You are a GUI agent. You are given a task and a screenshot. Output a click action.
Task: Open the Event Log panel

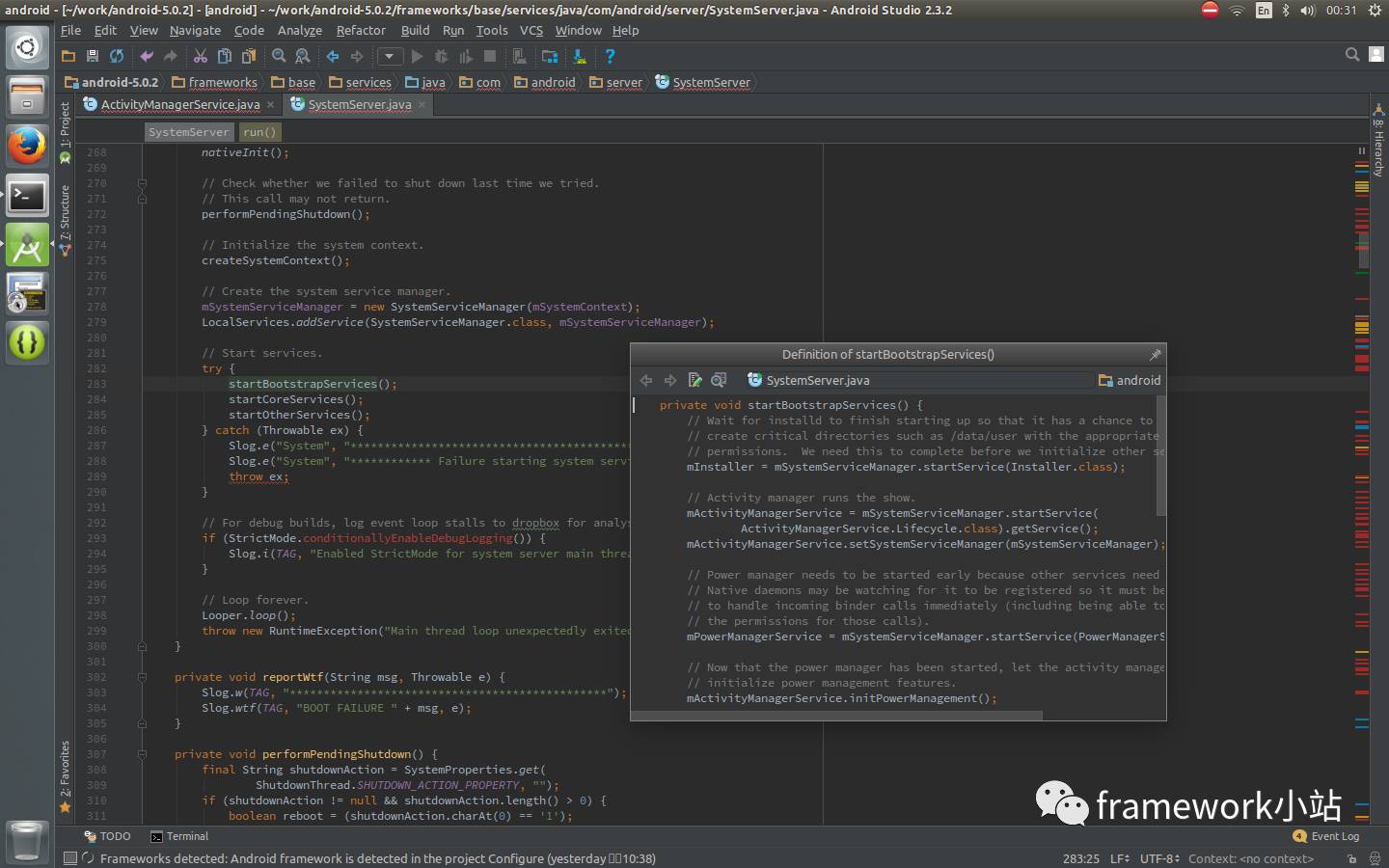pyautogui.click(x=1326, y=836)
